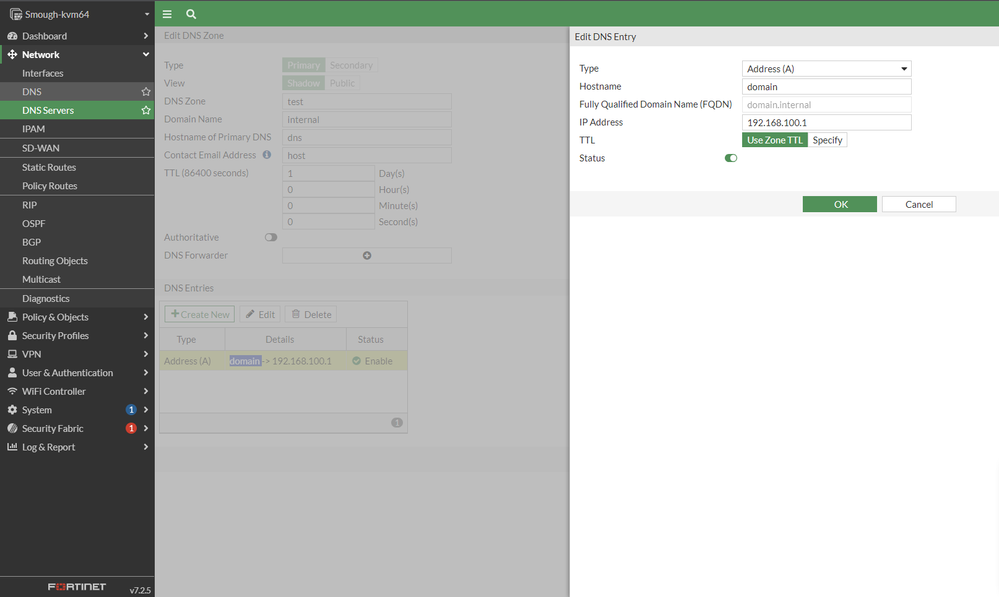Screen dimensions: 999x597
Task: Click the Security Profiles lock icon
Action: point(12,335)
